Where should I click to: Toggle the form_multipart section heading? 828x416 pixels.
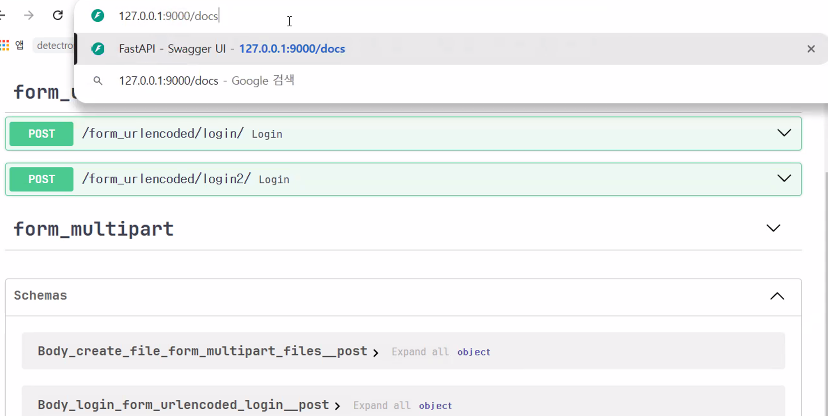93,229
